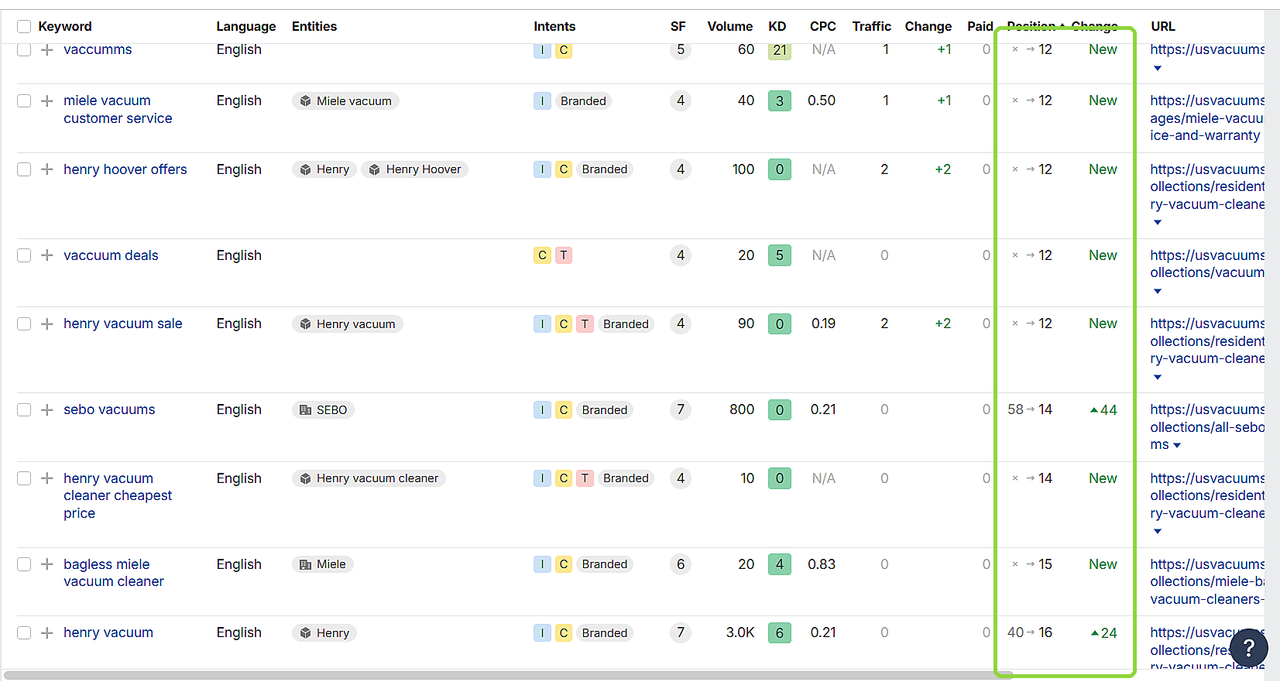Click position change 58 to 14 for sebo vacuums
1280x681 pixels.
click(1030, 410)
